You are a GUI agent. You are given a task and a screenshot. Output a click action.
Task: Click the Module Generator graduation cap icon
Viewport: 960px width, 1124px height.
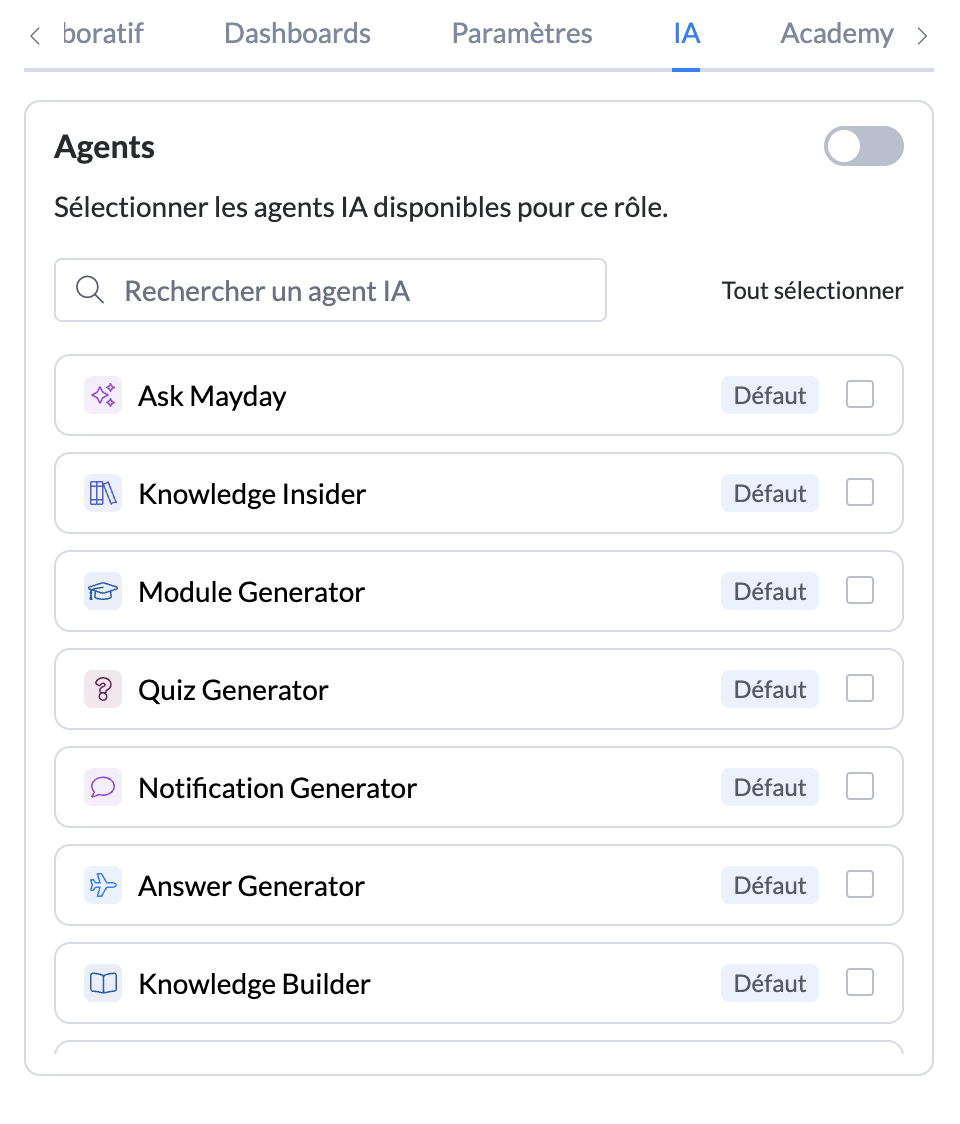click(103, 592)
